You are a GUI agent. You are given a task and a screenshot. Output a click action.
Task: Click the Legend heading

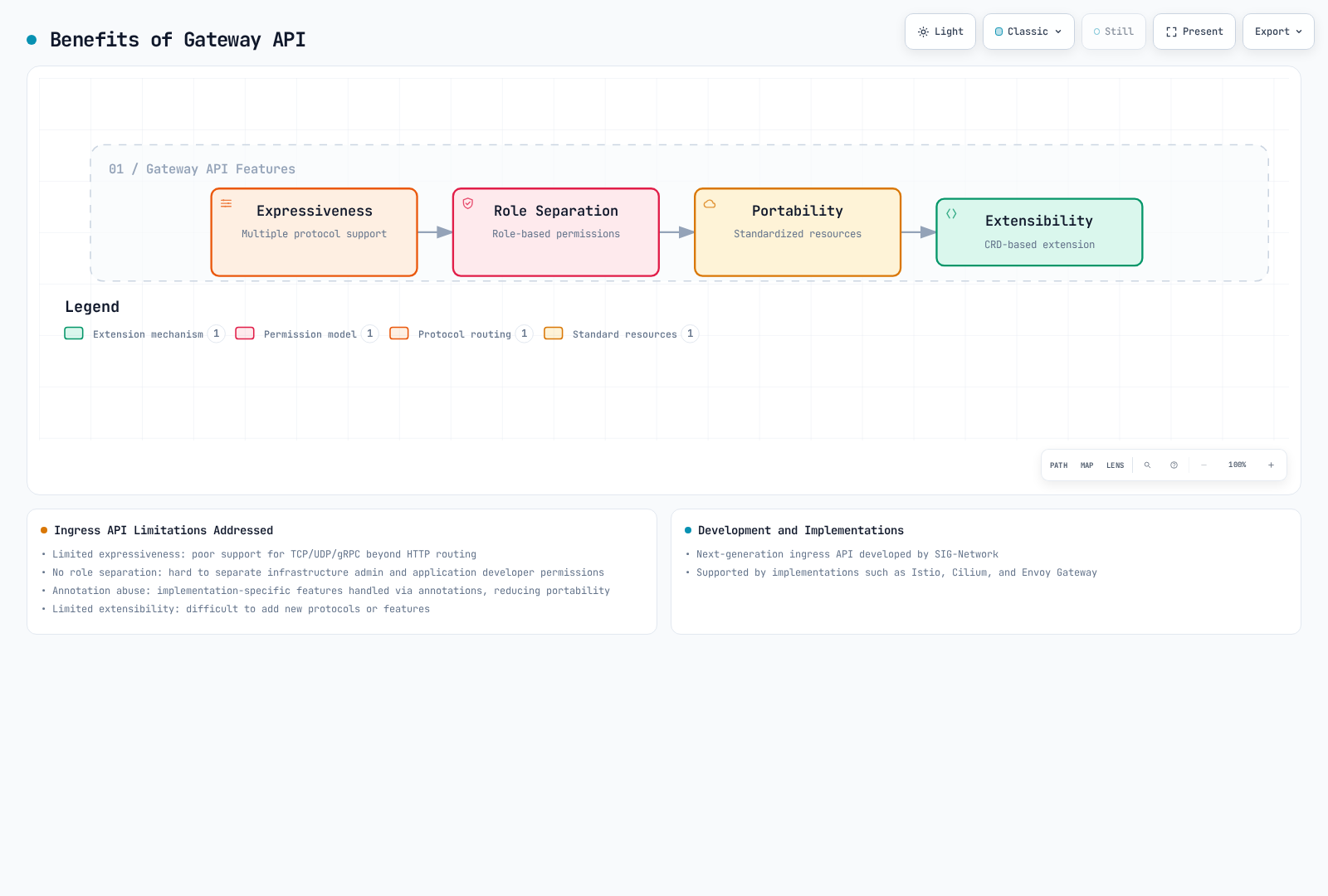tap(92, 307)
